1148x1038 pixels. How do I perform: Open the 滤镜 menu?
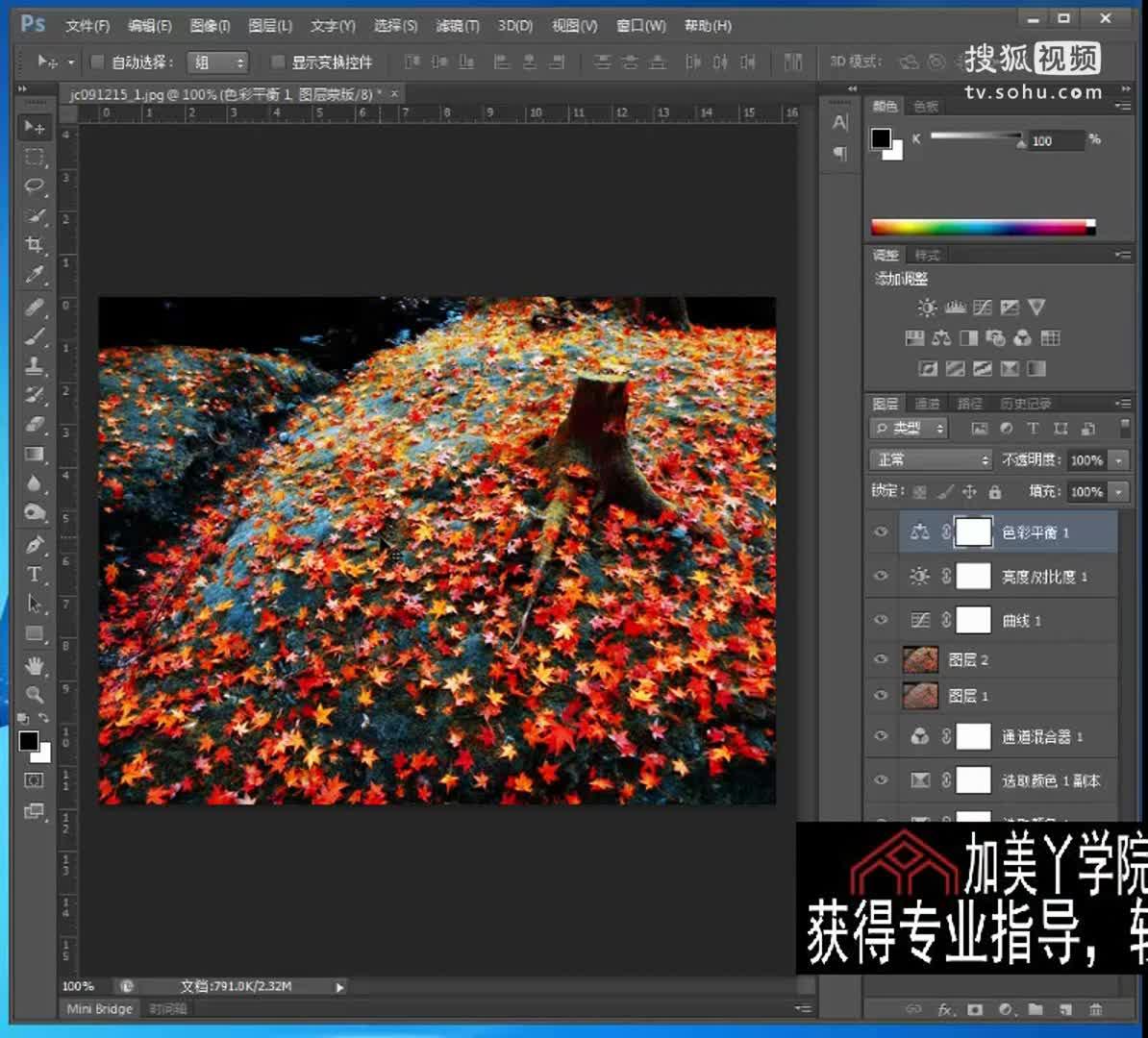(458, 26)
